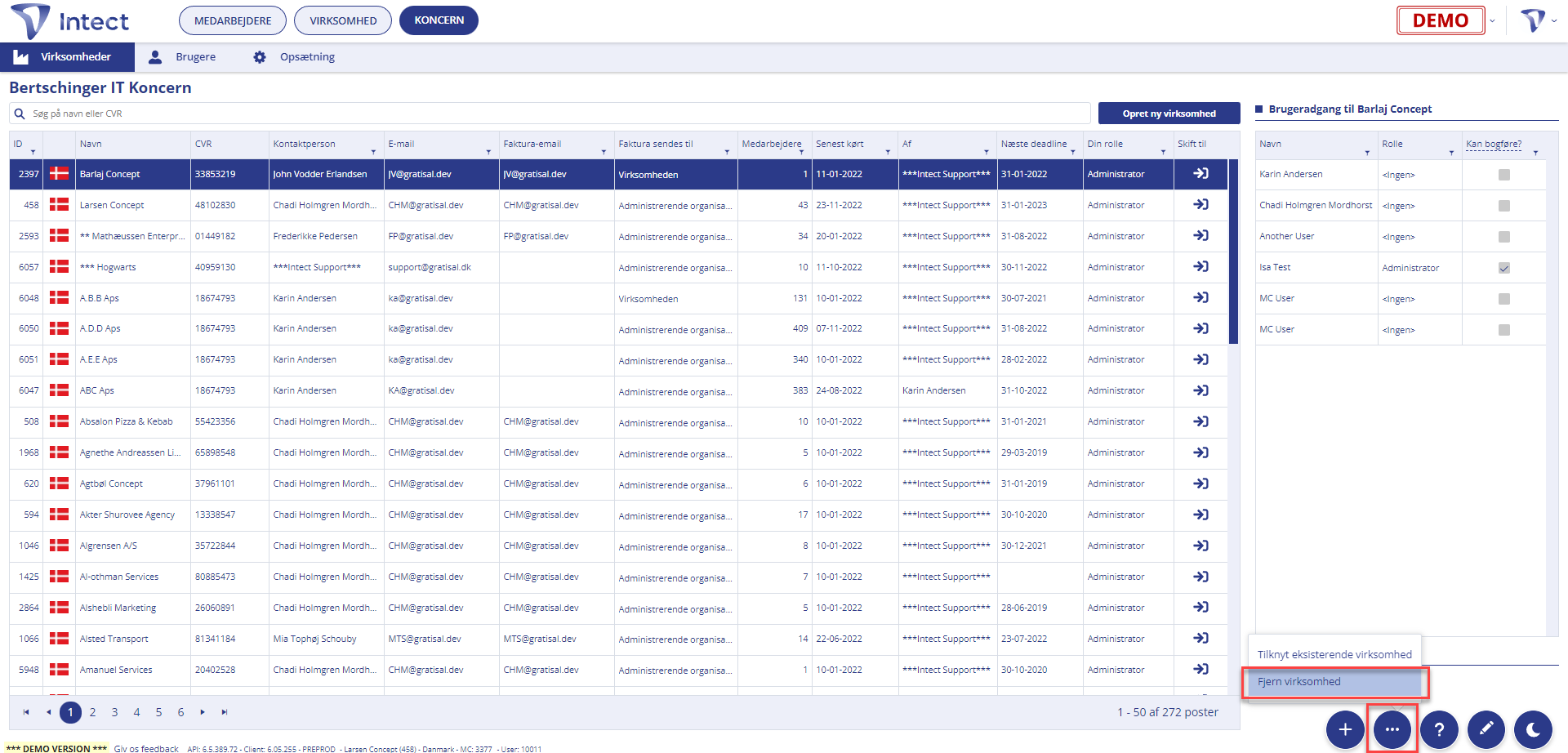This screenshot has width=1568, height=753.
Task: Switch to A.B.B Aps arrow icon
Action: tap(1200, 298)
